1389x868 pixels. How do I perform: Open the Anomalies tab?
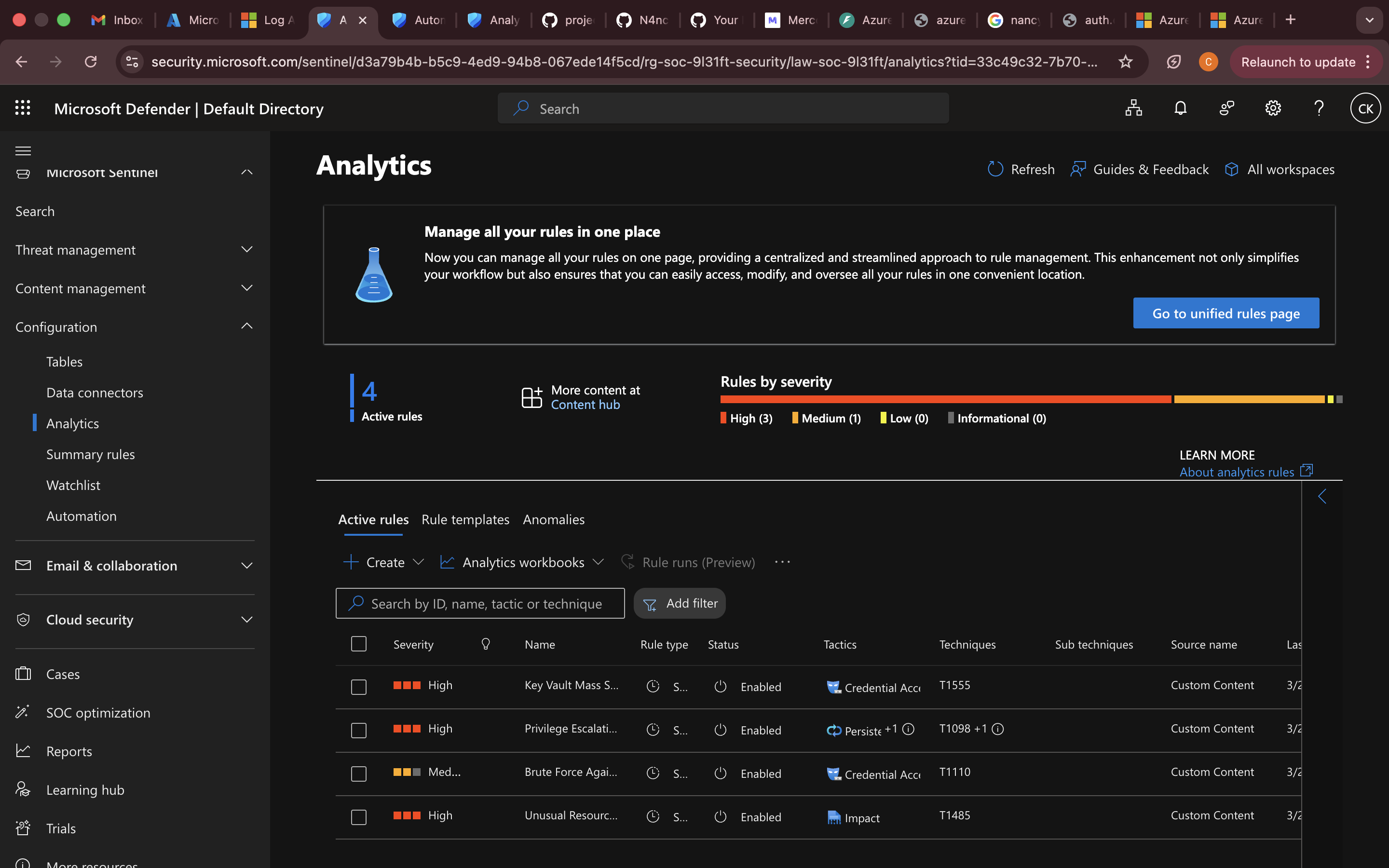point(553,519)
